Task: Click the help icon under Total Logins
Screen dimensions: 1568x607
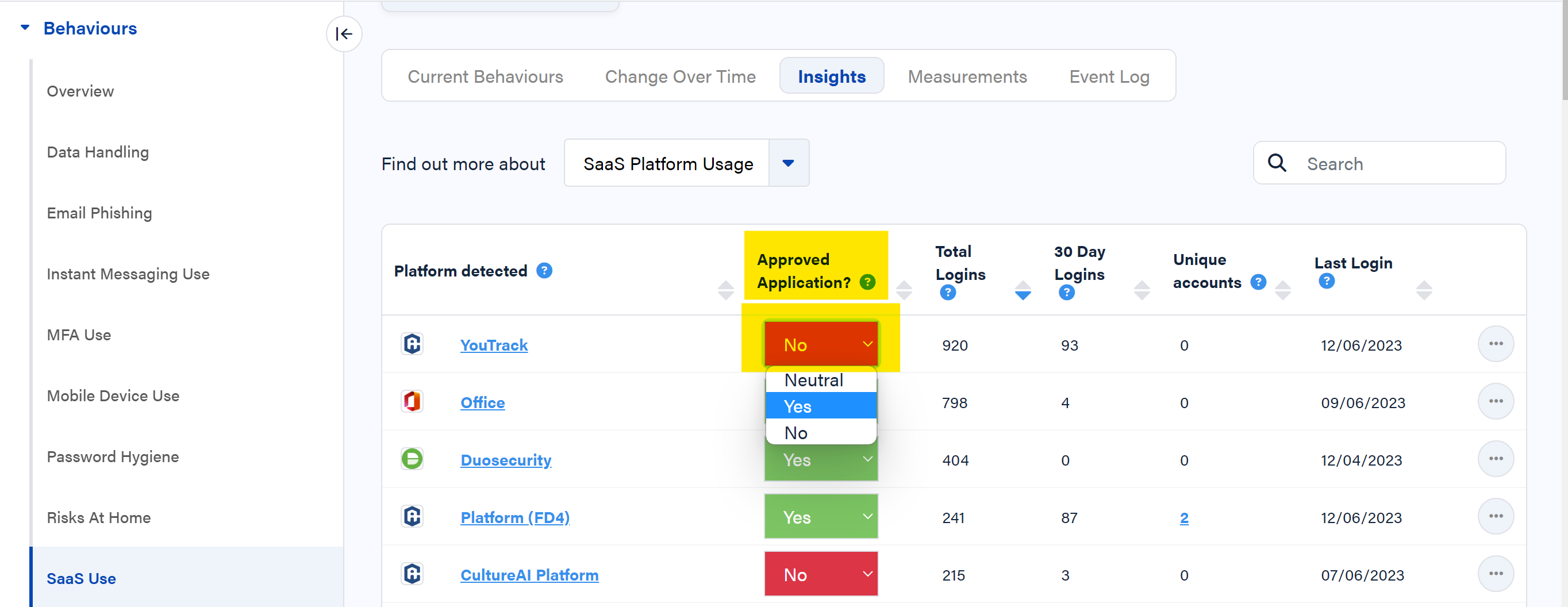Action: (948, 293)
